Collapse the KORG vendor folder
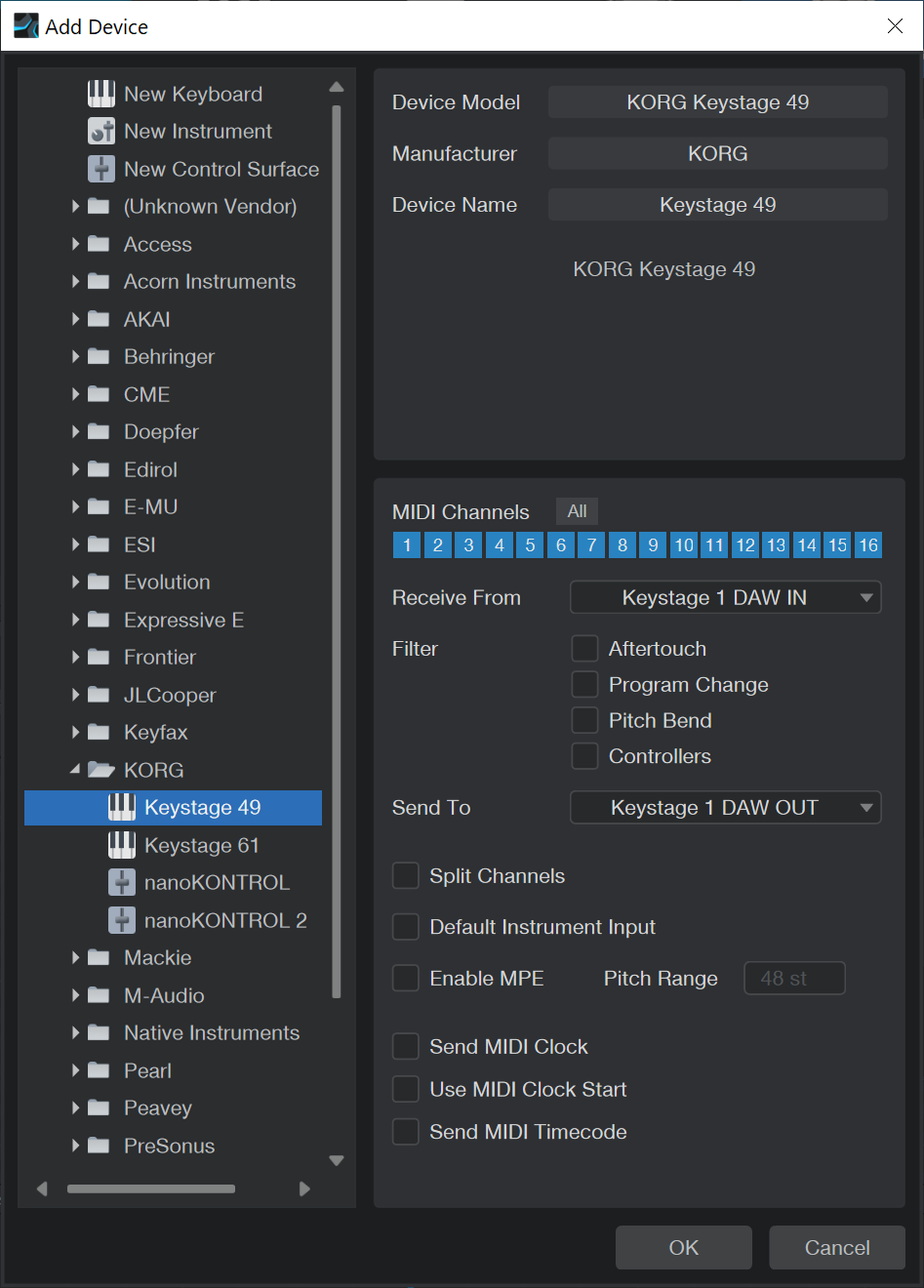 pos(75,770)
